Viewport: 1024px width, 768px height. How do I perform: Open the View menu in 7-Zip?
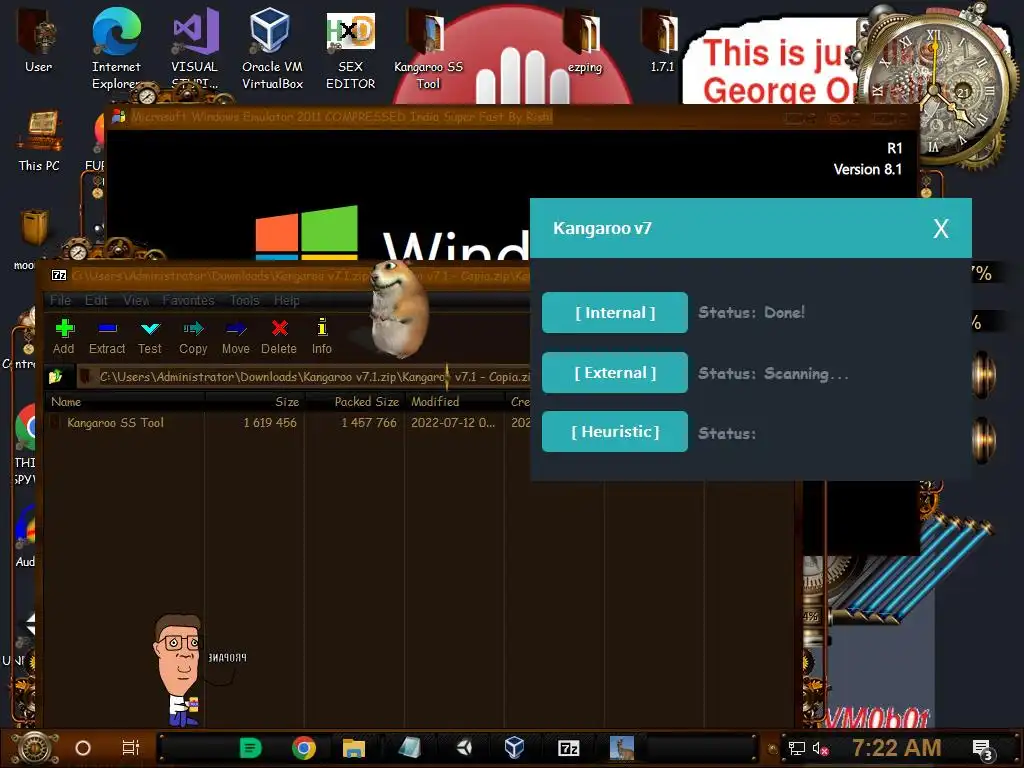(x=136, y=300)
